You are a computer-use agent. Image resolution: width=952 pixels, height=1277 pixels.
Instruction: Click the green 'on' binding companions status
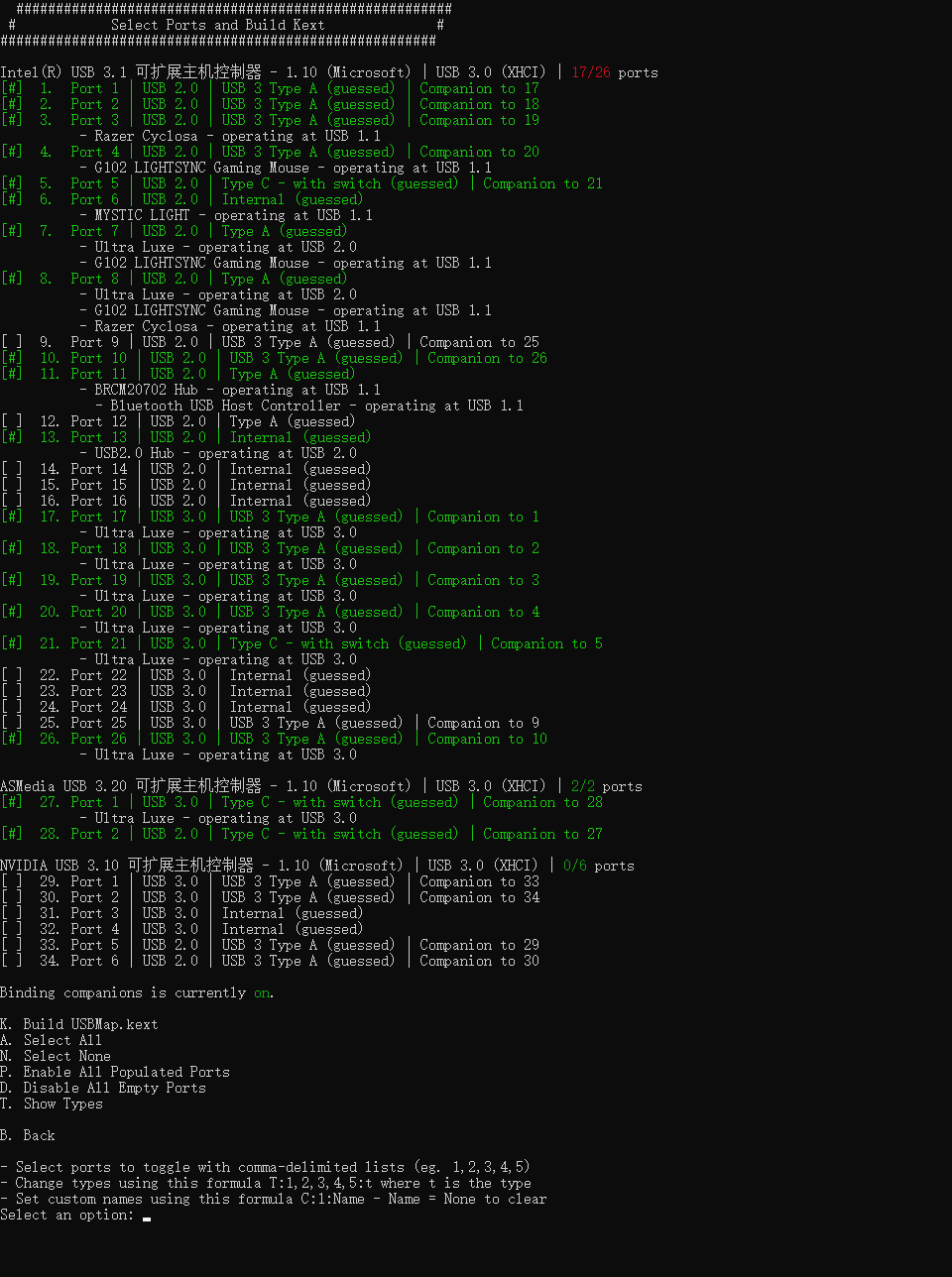tap(262, 992)
